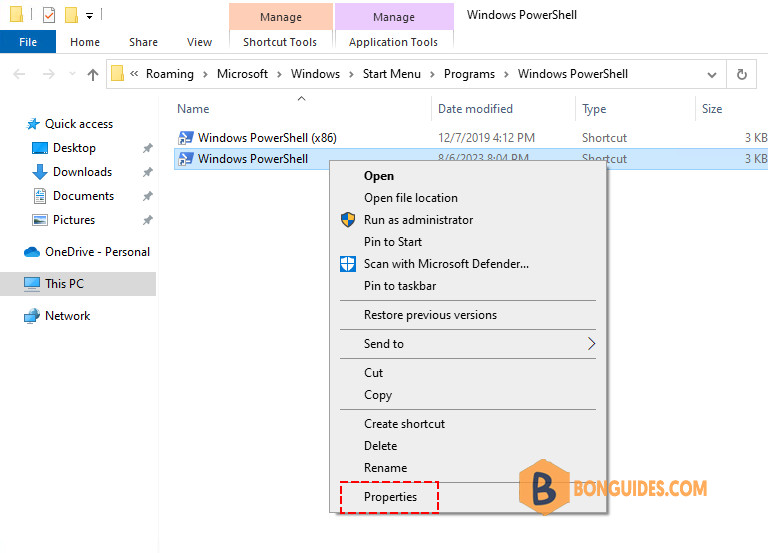Click the Back navigation arrow
The height and width of the screenshot is (553, 768).
[19, 74]
